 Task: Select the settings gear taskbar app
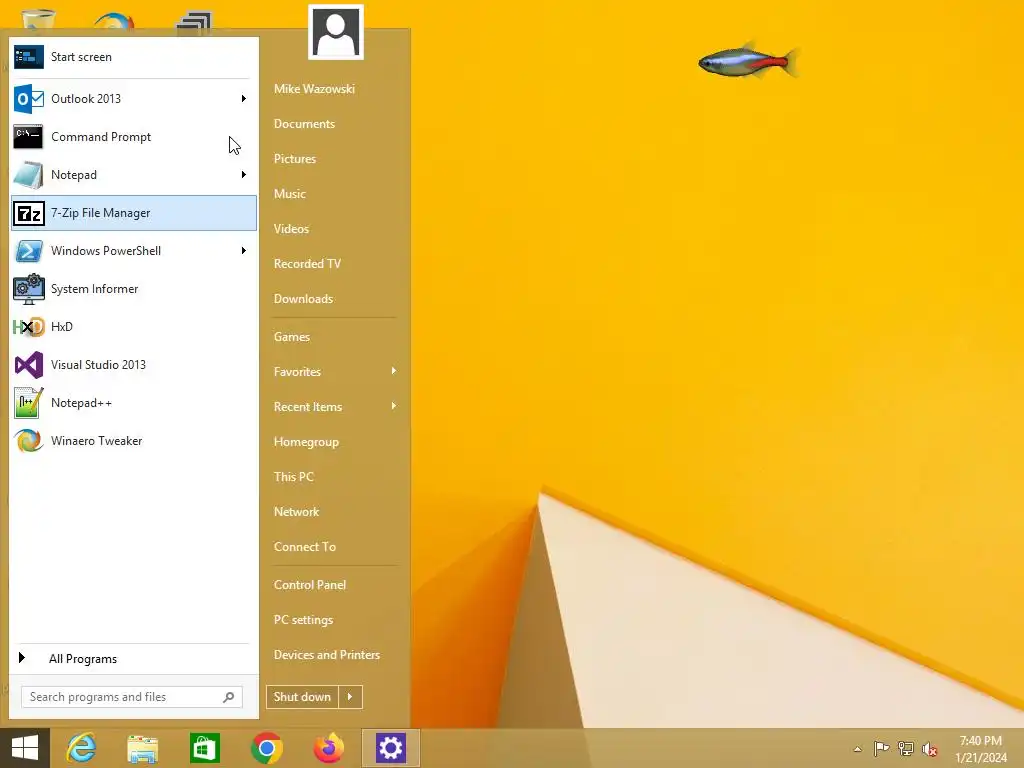(391, 748)
